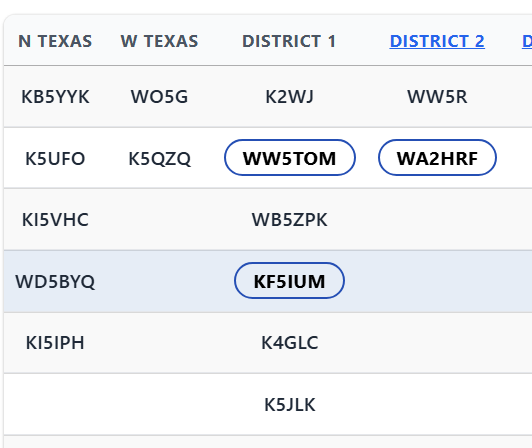Select the K5QZQ table cell
Image resolution: width=532 pixels, height=448 pixels.
[x=159, y=158]
